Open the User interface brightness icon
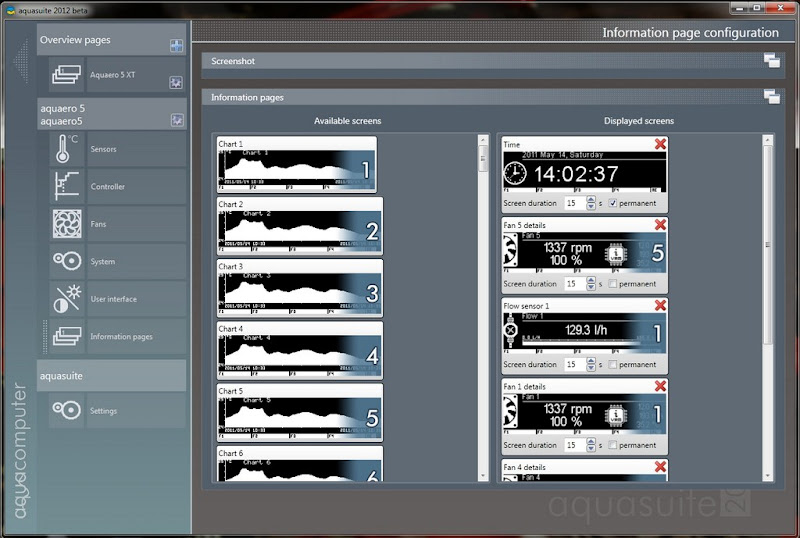 67,299
